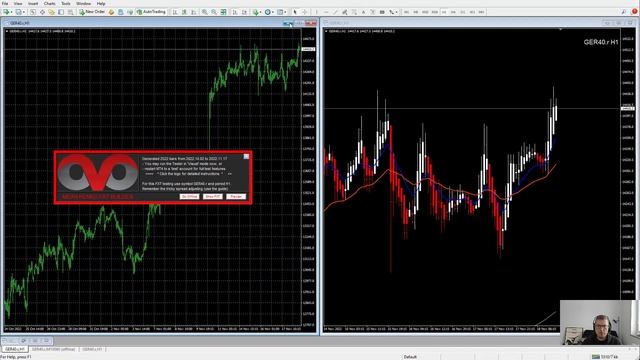Select the equidistant channel tool
Screen dimensions: 640x360
345,12
